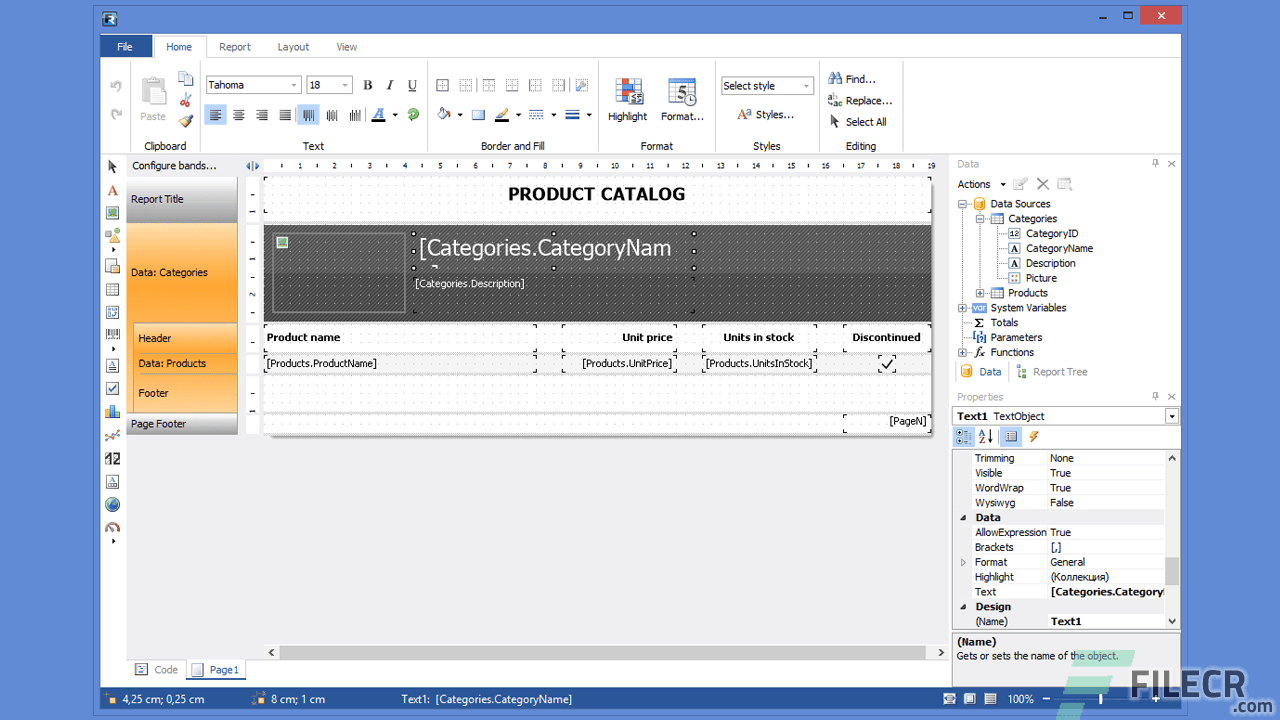Open the font size dropdown
This screenshot has width=1280, height=720.
tap(347, 84)
